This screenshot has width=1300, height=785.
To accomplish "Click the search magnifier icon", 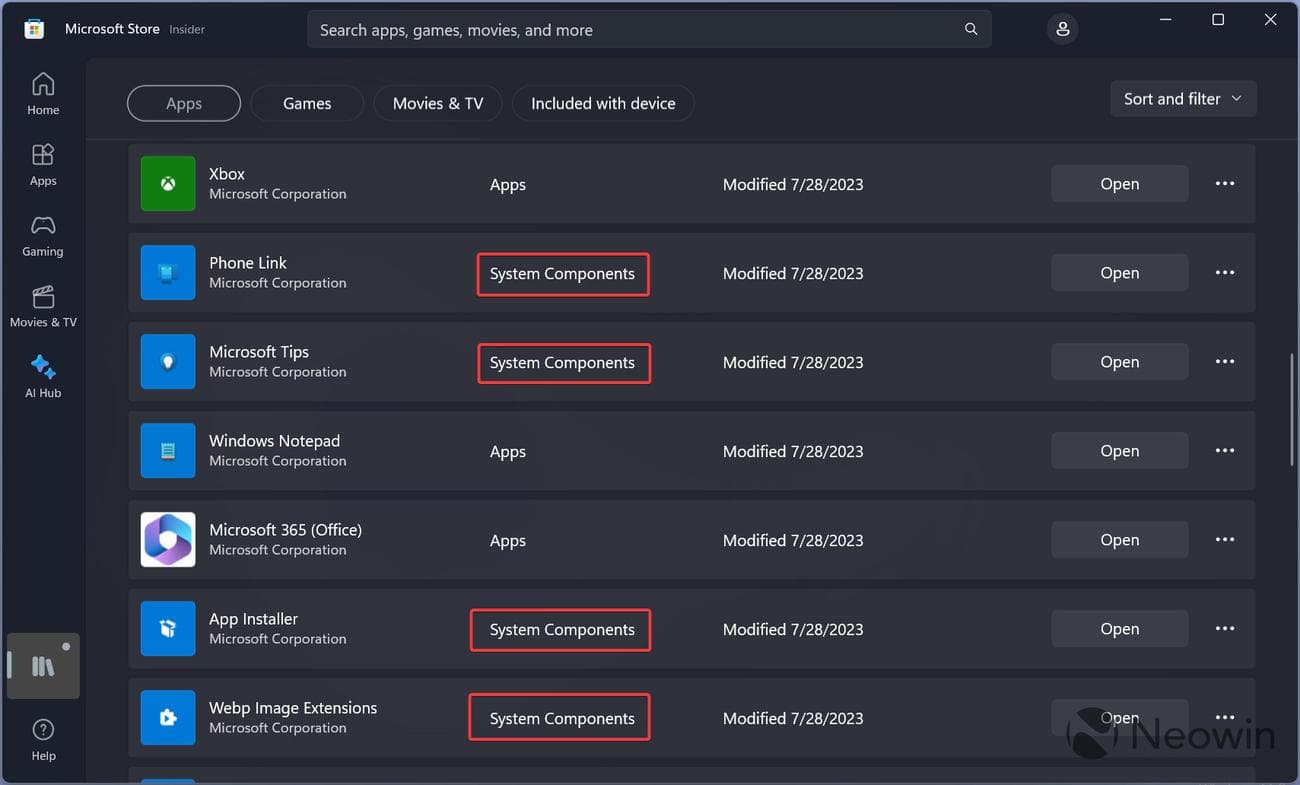I will 970,29.
